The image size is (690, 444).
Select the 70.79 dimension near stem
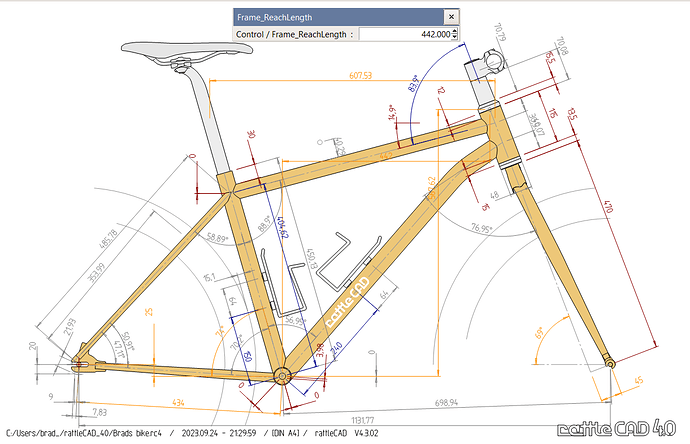[x=500, y=32]
